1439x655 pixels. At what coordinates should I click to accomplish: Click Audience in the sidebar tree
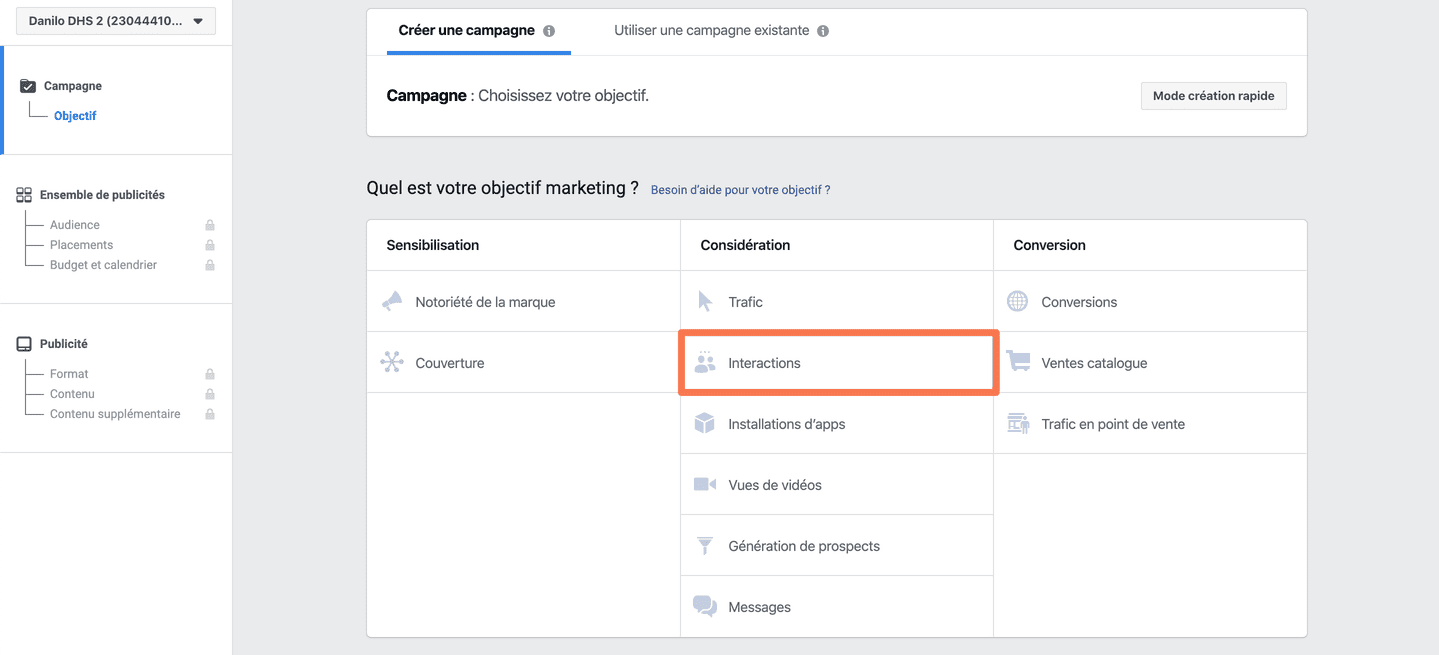75,225
